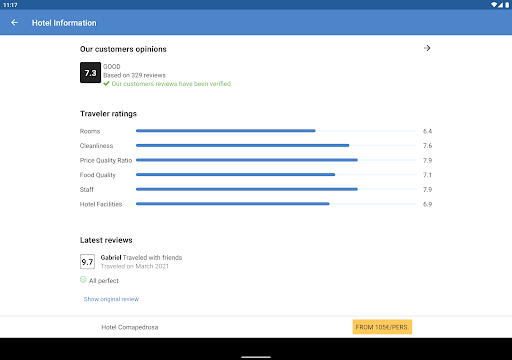Tap Our customers opinions heading
The width and height of the screenshot is (512, 360).
coord(123,49)
